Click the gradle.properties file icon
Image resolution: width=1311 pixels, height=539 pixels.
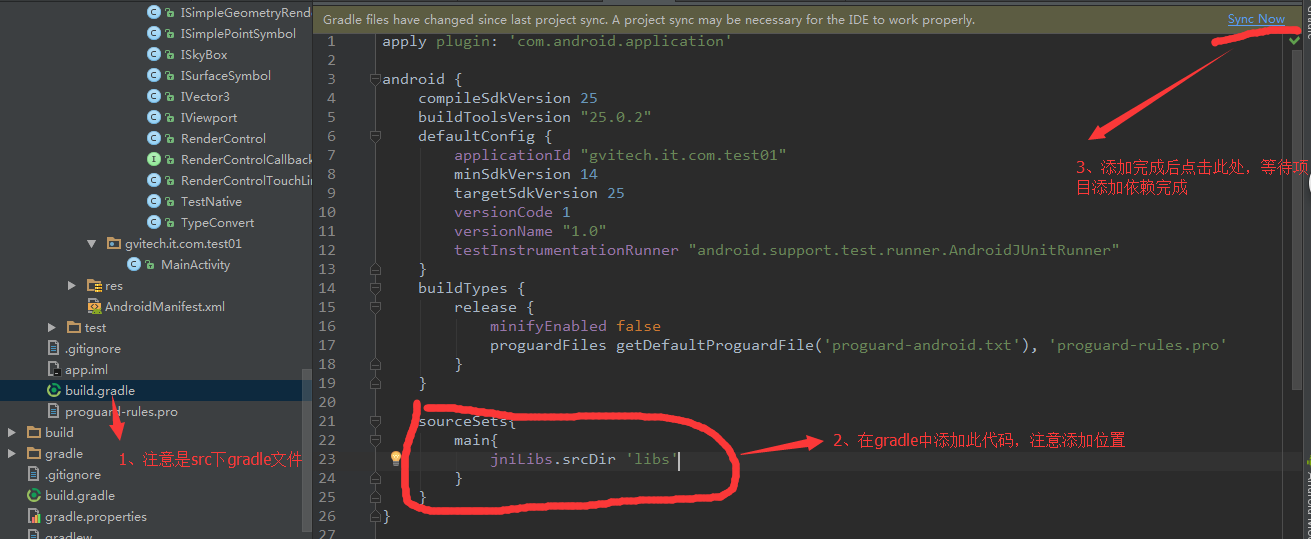tap(34, 516)
